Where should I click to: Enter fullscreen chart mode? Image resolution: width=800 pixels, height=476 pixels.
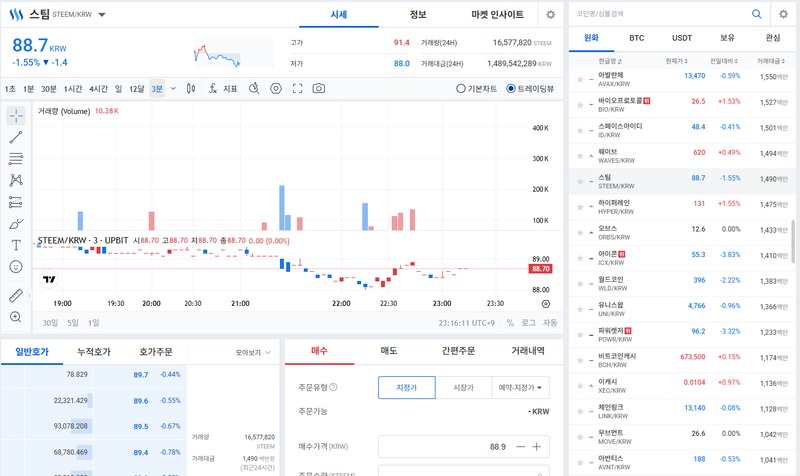coord(297,89)
